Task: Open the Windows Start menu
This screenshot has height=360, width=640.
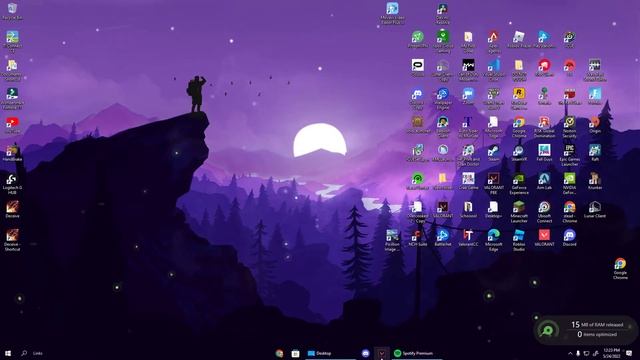Action: tap(8, 353)
